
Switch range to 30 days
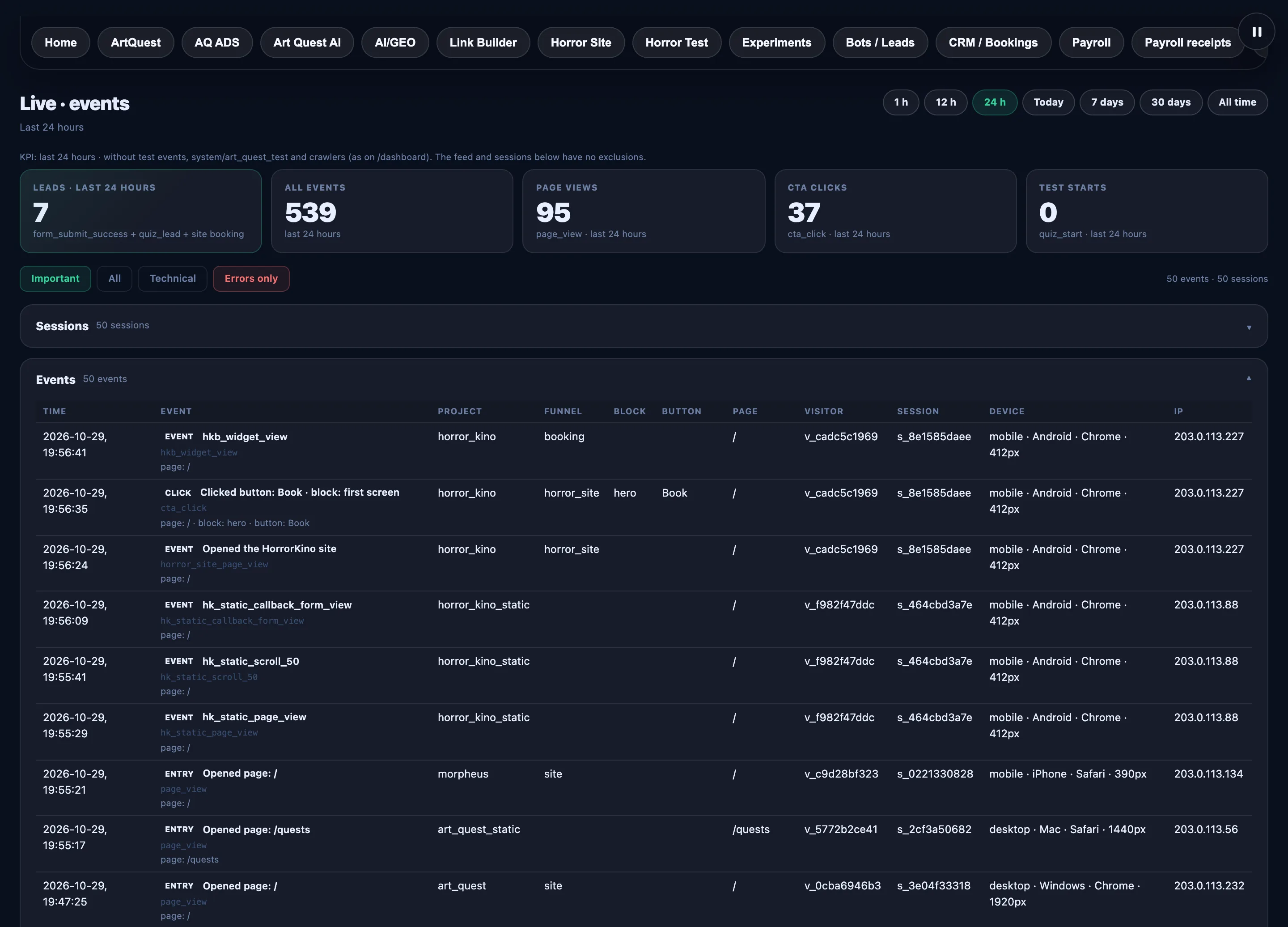1171,102
